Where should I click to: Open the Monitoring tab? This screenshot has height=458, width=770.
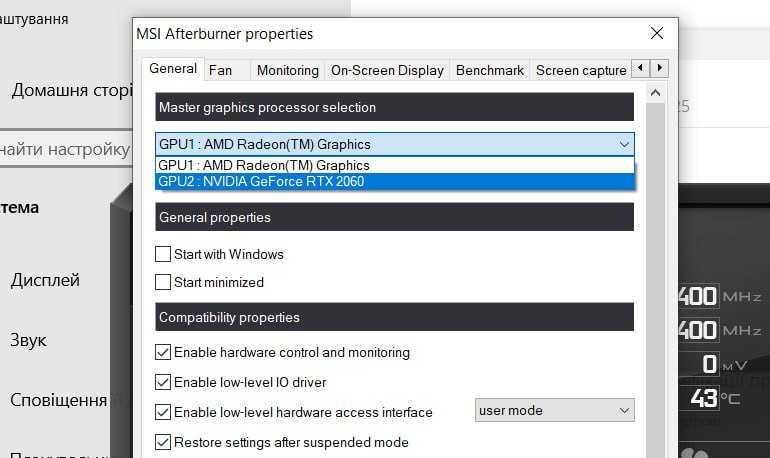coord(287,70)
